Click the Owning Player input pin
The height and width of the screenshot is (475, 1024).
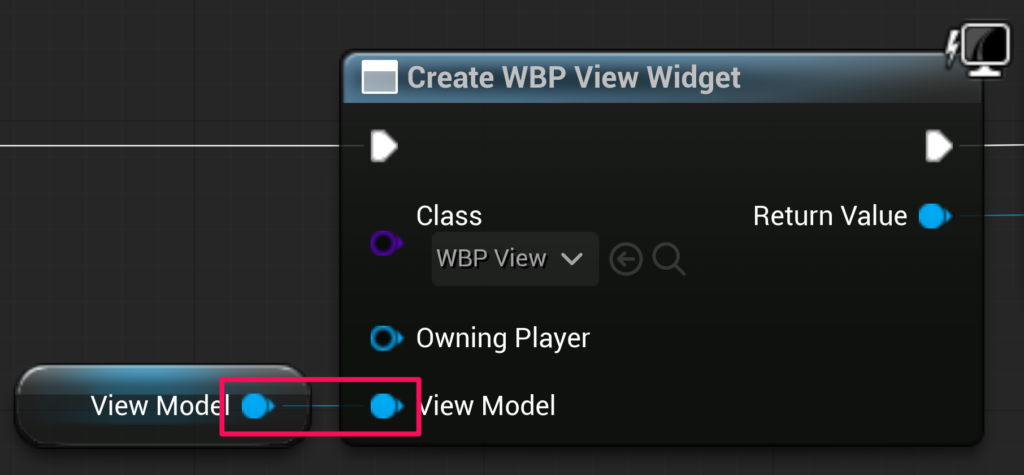click(385, 338)
